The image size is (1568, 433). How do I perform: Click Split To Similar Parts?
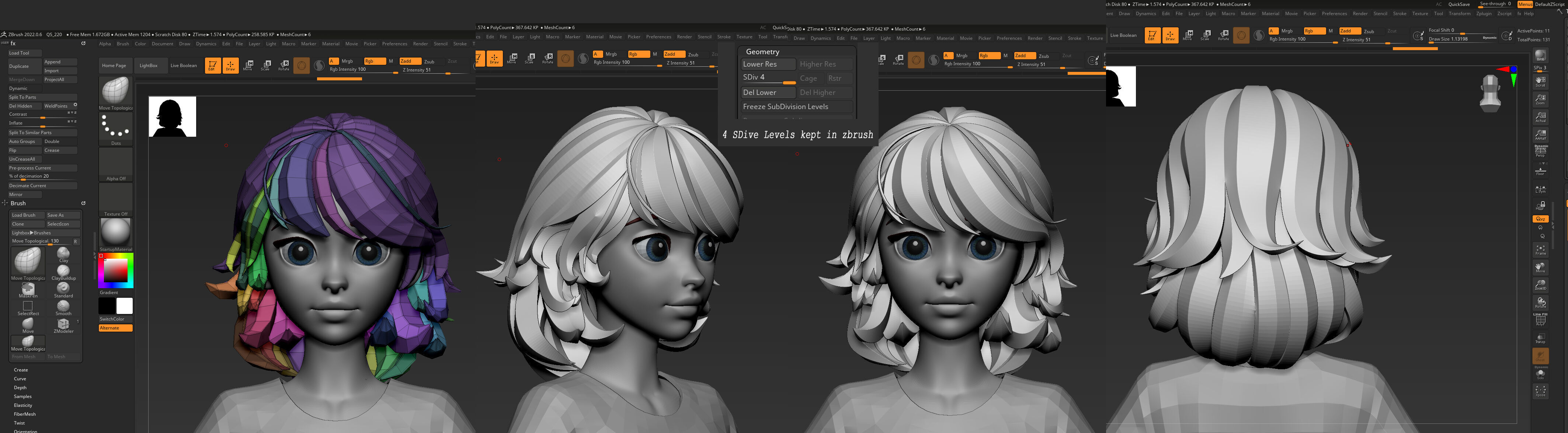[43, 132]
